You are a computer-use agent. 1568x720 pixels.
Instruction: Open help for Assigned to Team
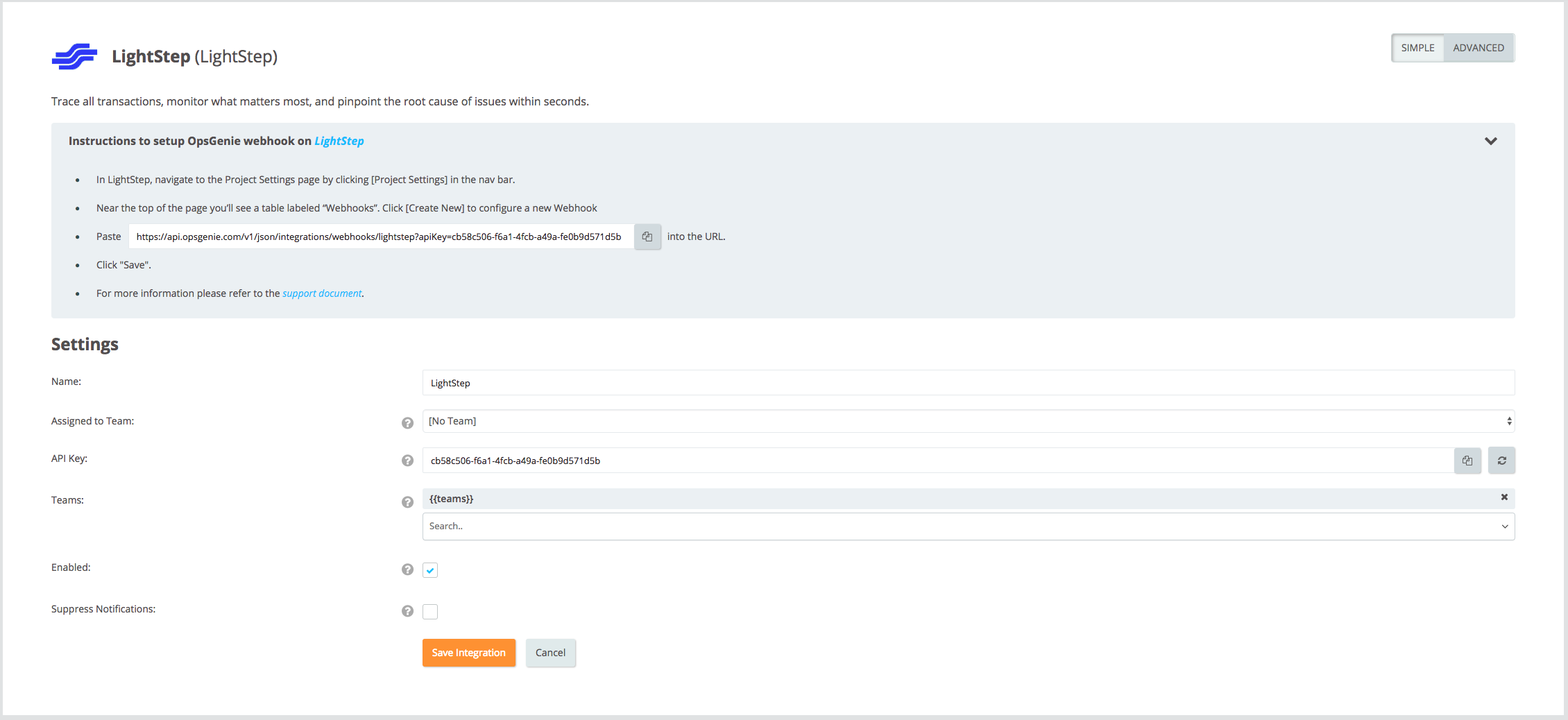tap(407, 422)
